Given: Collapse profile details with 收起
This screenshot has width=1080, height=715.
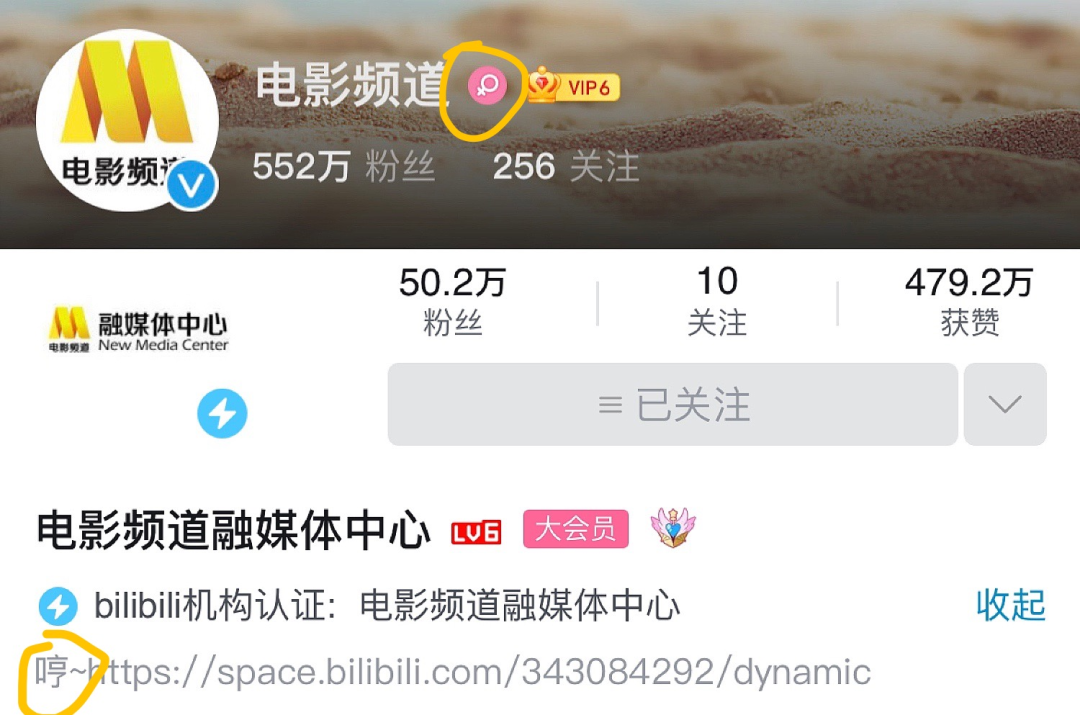Looking at the screenshot, I should click(x=1010, y=605).
